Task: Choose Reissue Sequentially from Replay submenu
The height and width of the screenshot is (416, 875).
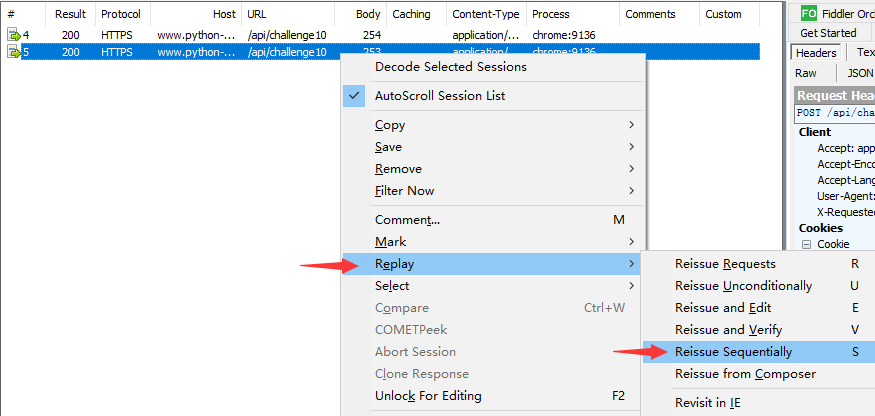Action: coord(733,352)
